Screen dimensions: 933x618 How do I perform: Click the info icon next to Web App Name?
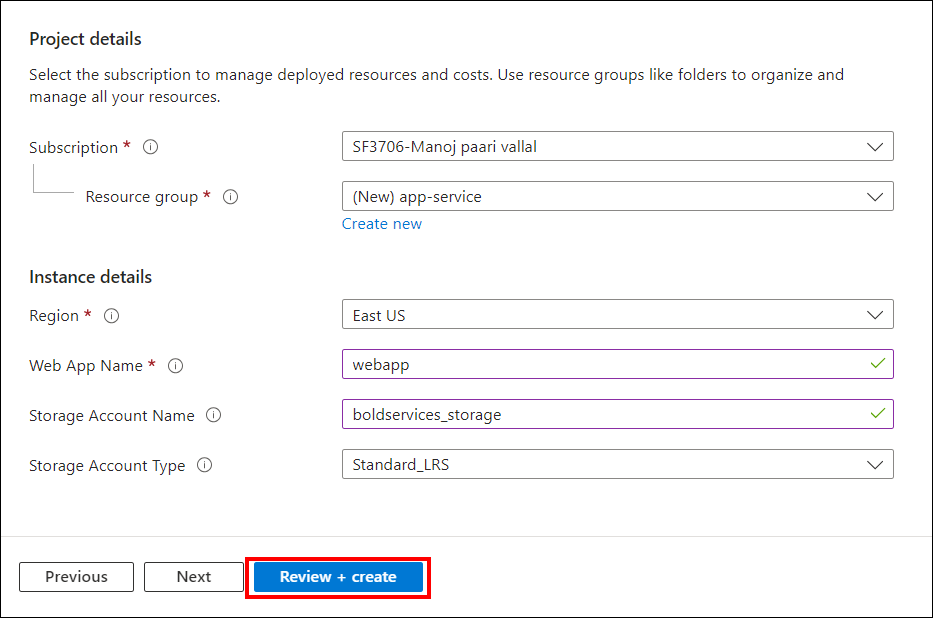pyautogui.click(x=176, y=366)
